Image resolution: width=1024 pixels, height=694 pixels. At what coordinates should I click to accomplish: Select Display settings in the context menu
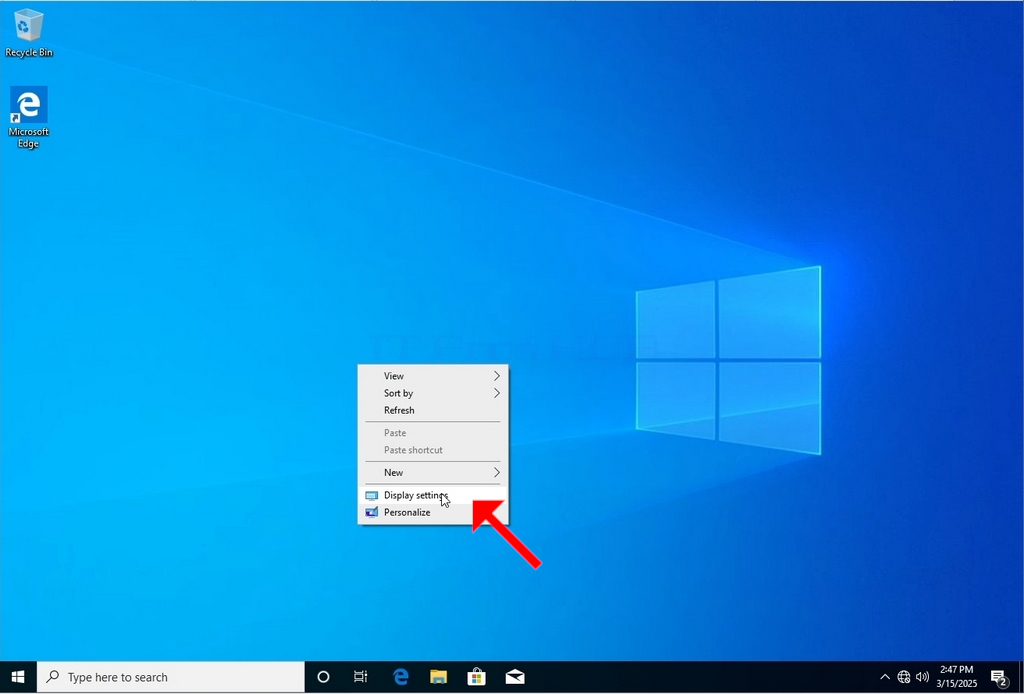[433, 496]
